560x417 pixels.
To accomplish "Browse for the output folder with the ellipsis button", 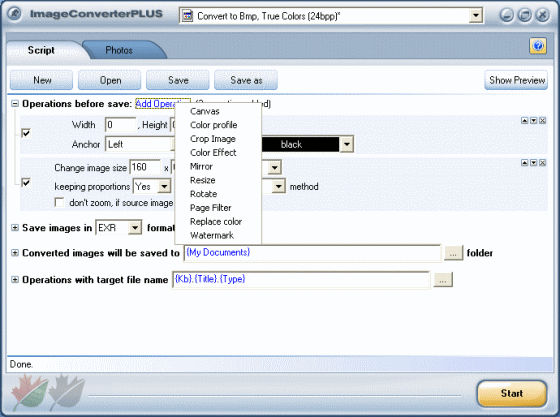I will pyautogui.click(x=453, y=253).
